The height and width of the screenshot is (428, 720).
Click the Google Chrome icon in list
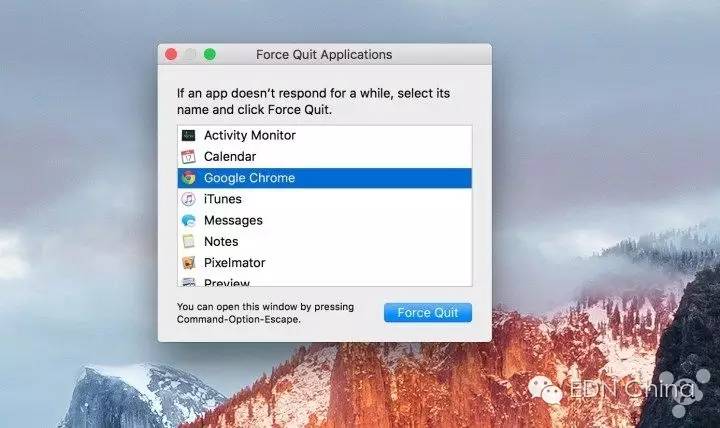tap(188, 178)
